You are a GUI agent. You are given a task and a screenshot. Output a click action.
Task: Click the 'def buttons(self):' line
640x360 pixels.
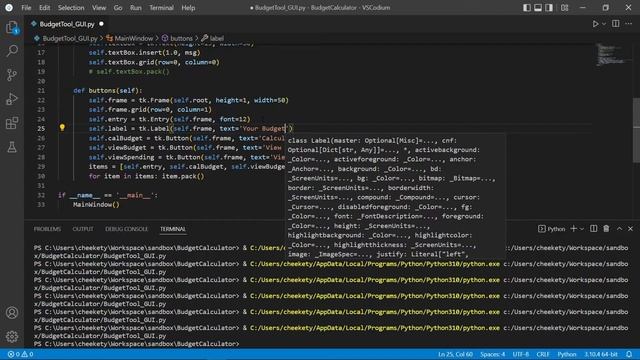108,91
